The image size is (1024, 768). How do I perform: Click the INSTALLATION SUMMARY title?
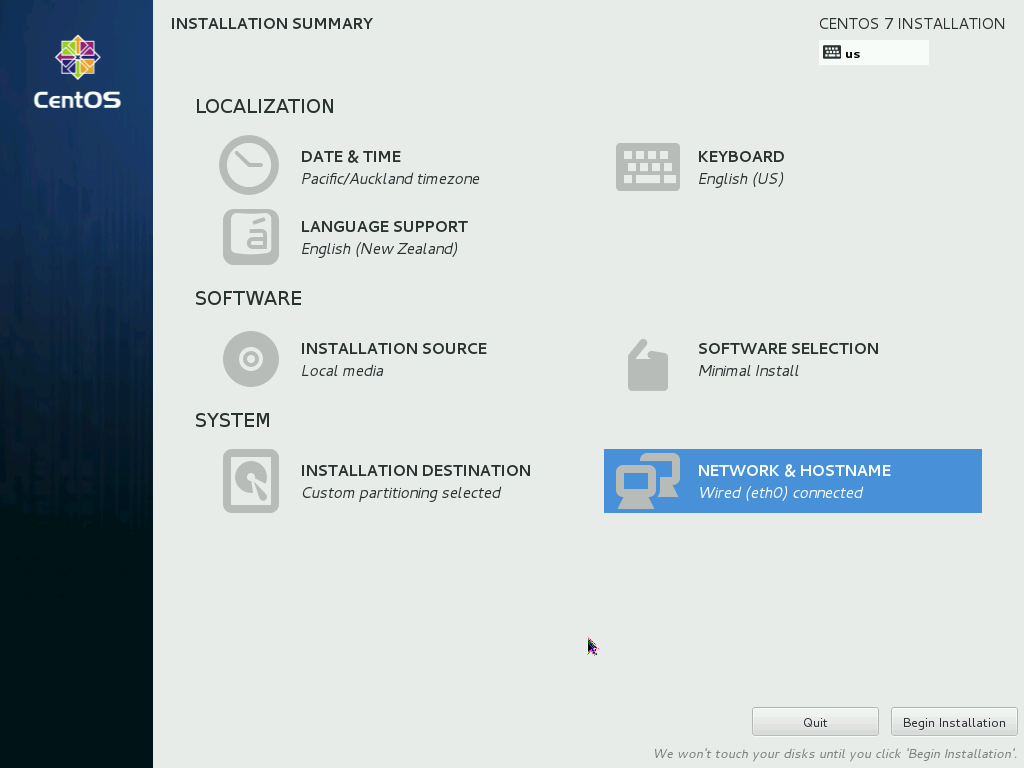click(x=272, y=24)
